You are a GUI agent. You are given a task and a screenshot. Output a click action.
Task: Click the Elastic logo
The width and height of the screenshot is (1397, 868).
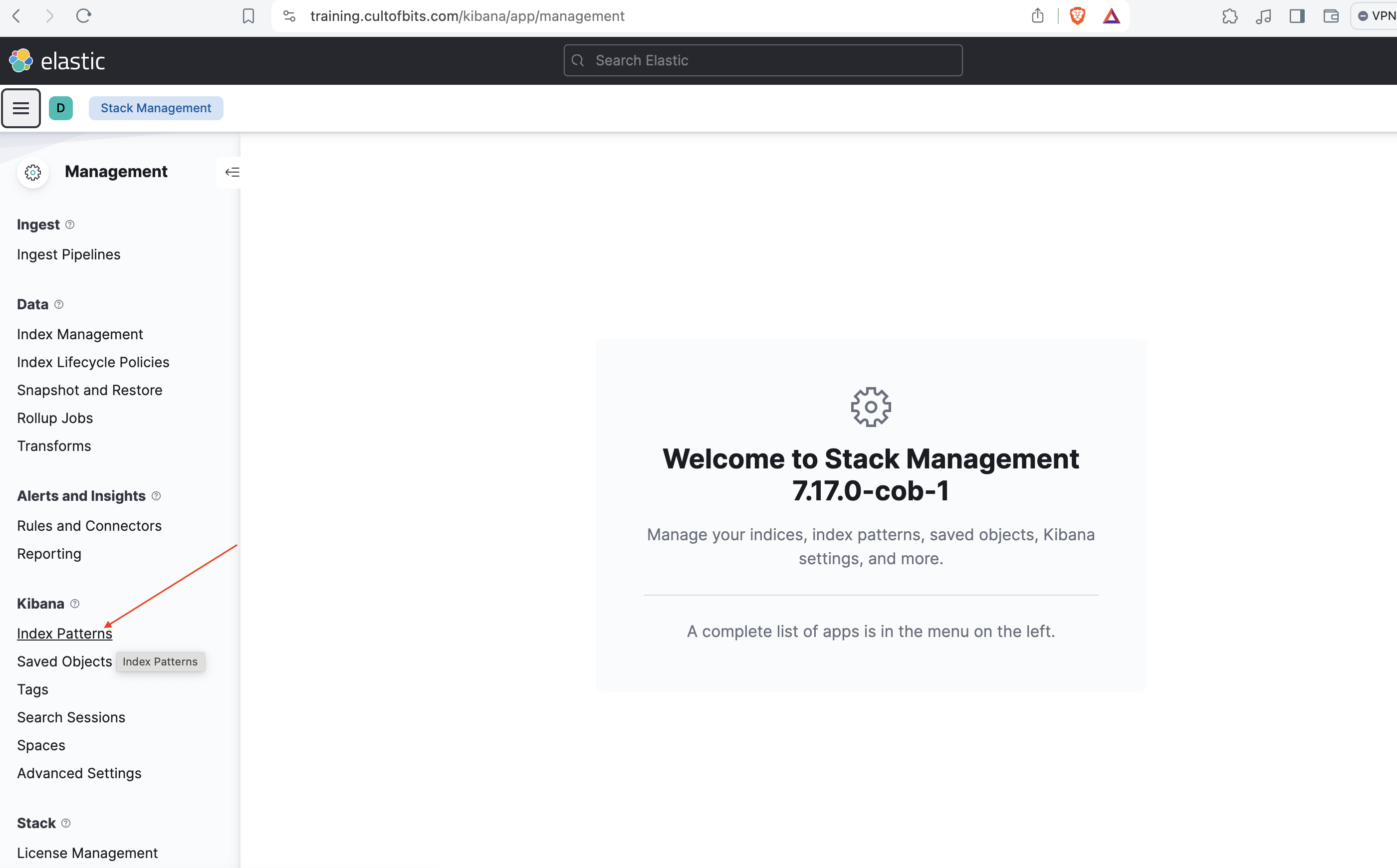click(57, 61)
